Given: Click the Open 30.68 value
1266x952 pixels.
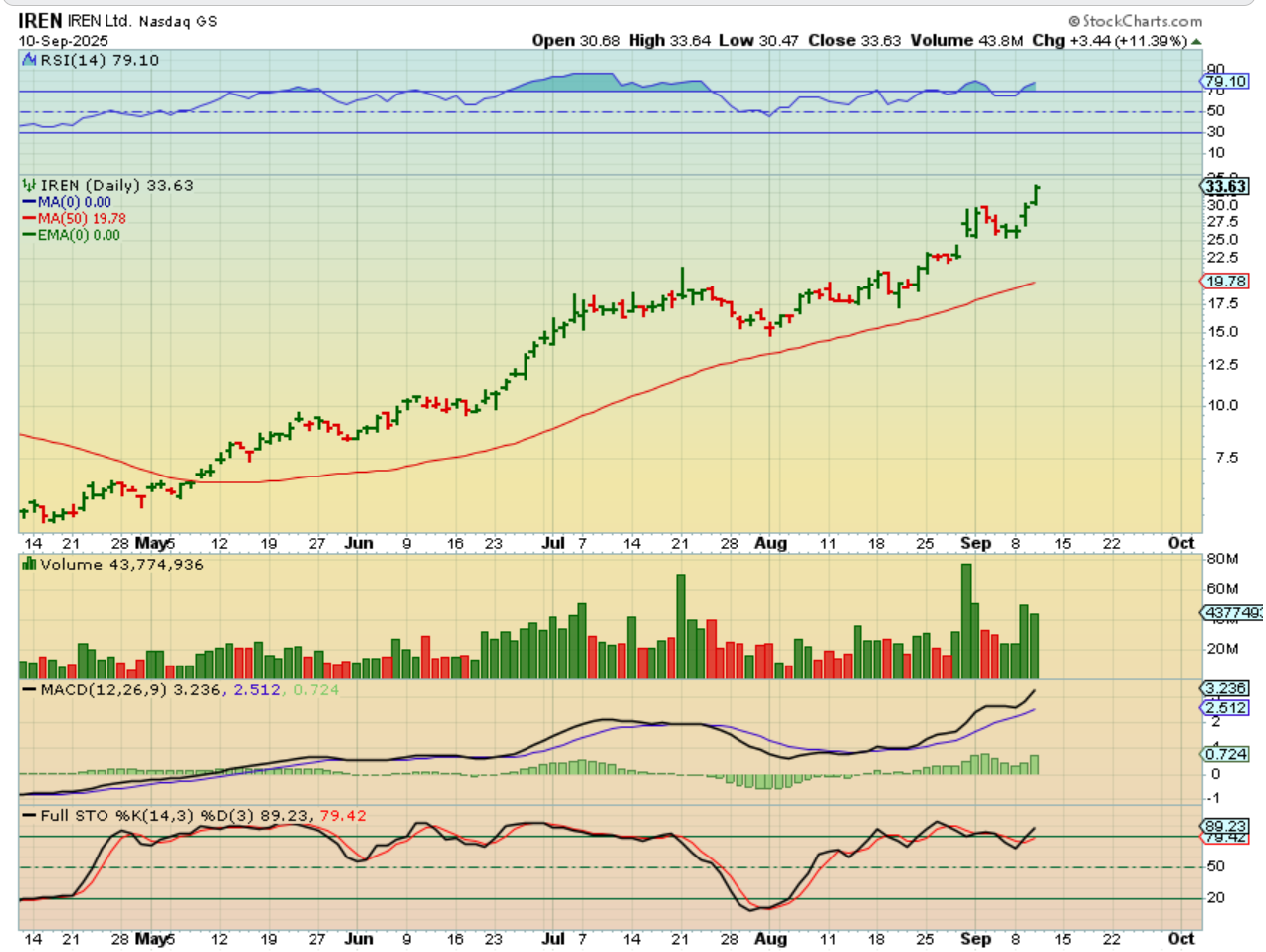Looking at the screenshot, I should pos(575,41).
